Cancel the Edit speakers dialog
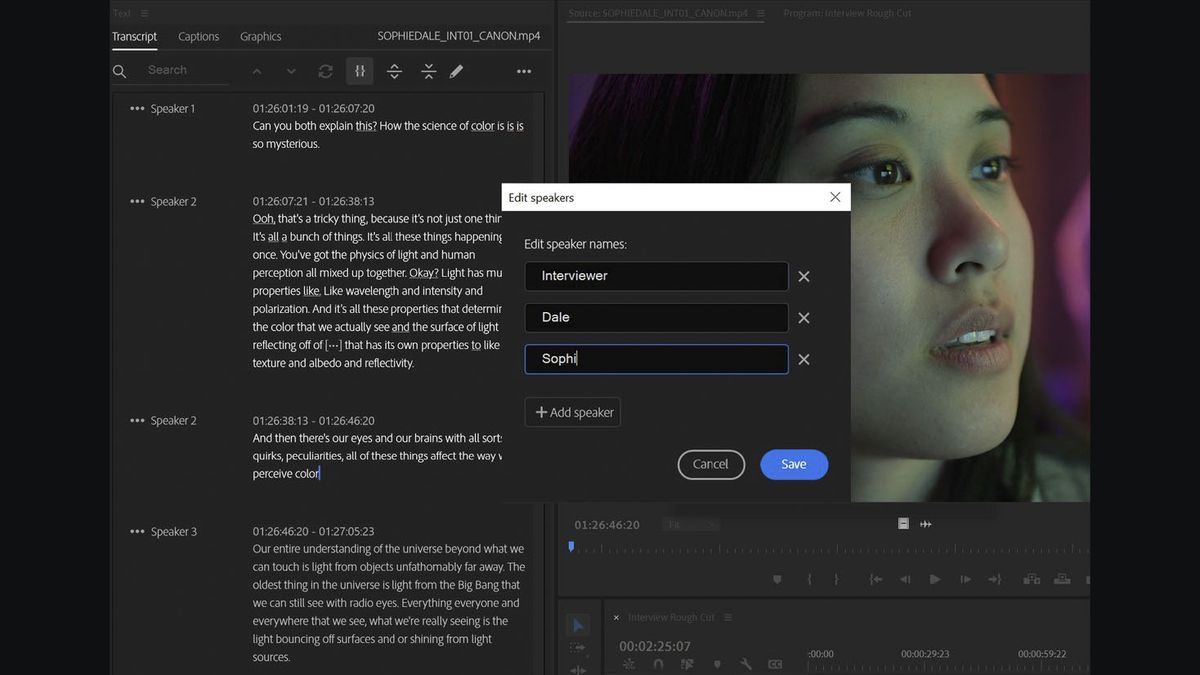 (711, 464)
